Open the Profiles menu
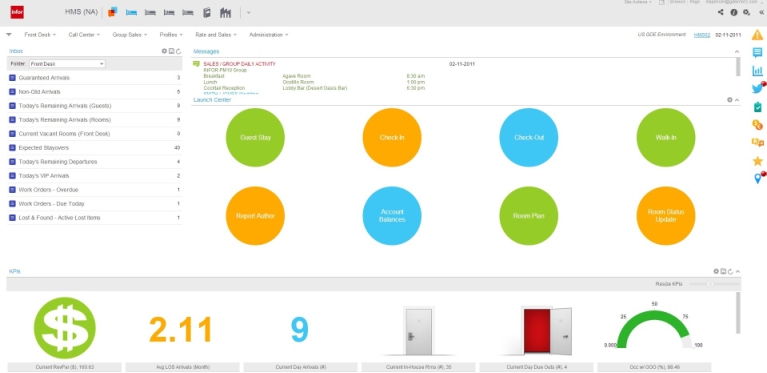The height and width of the screenshot is (373, 767). (x=171, y=35)
